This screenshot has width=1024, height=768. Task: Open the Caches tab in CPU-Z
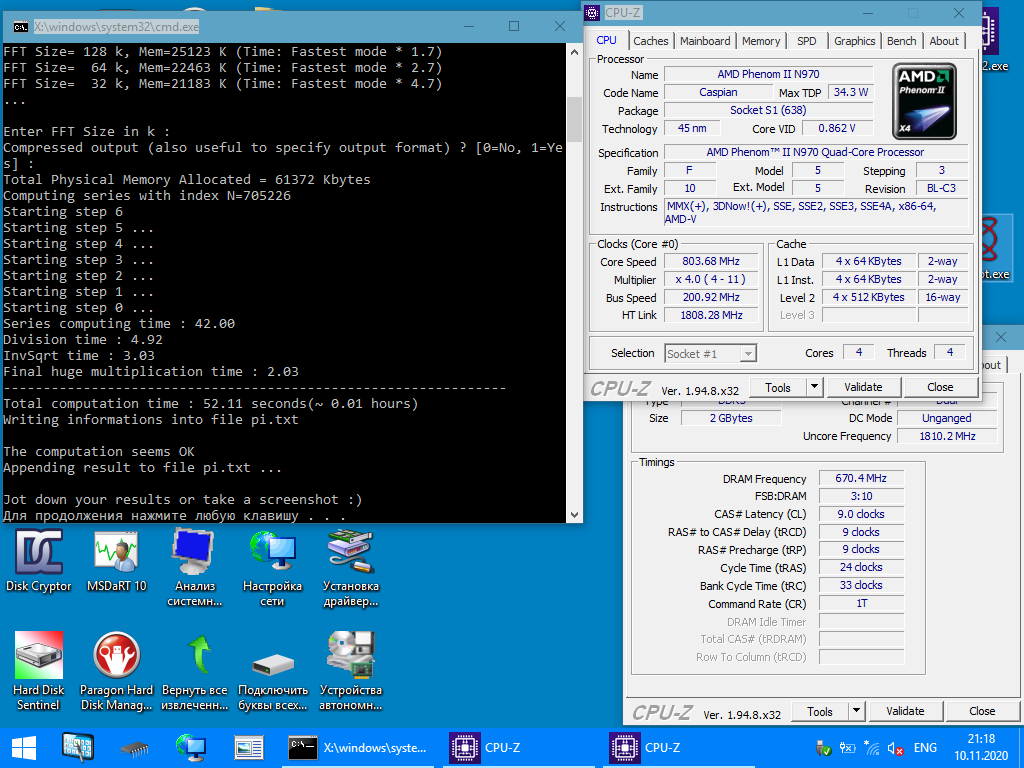point(650,41)
